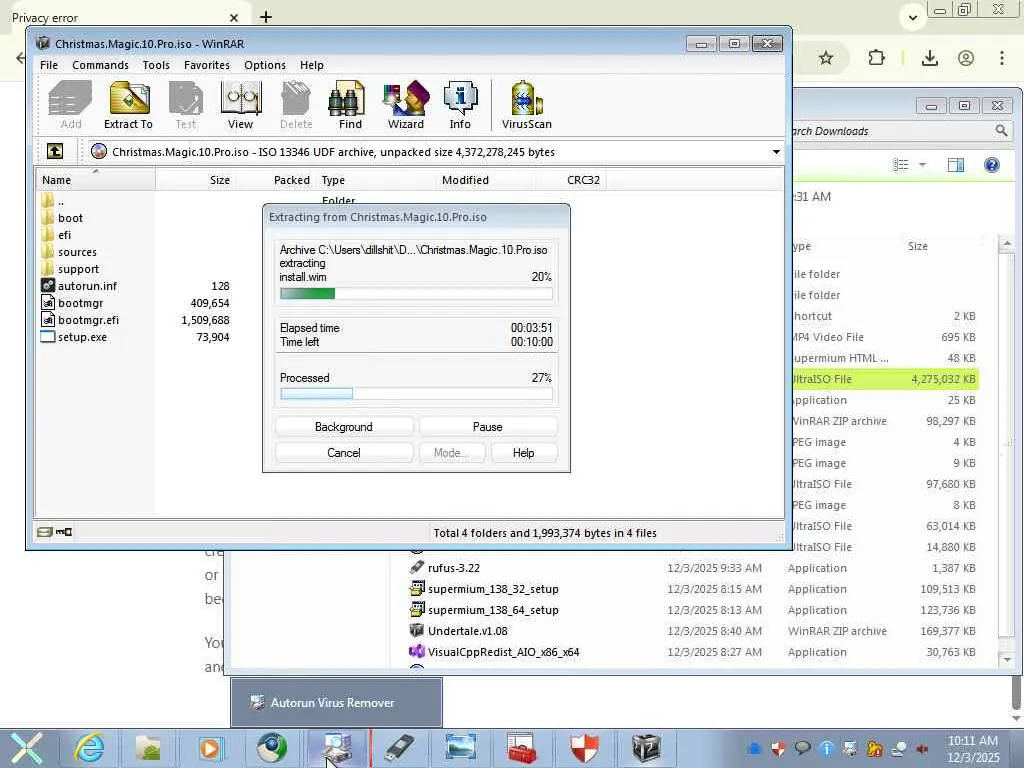This screenshot has width=1024, height=768.
Task: Go up one level with the arrow icon
Action: tap(55, 152)
